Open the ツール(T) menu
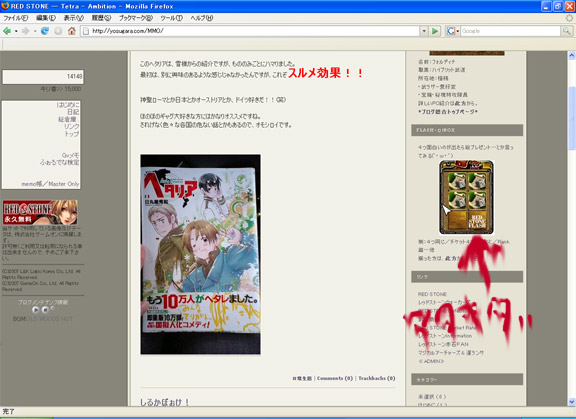 coord(171,18)
